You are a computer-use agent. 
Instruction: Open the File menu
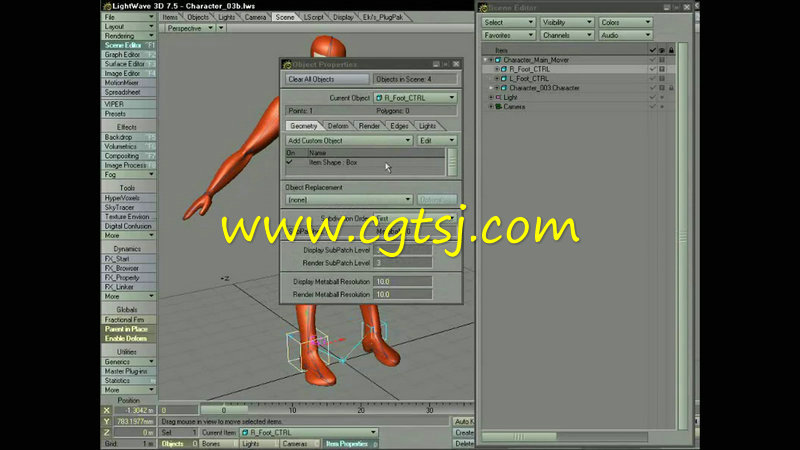click(129, 17)
